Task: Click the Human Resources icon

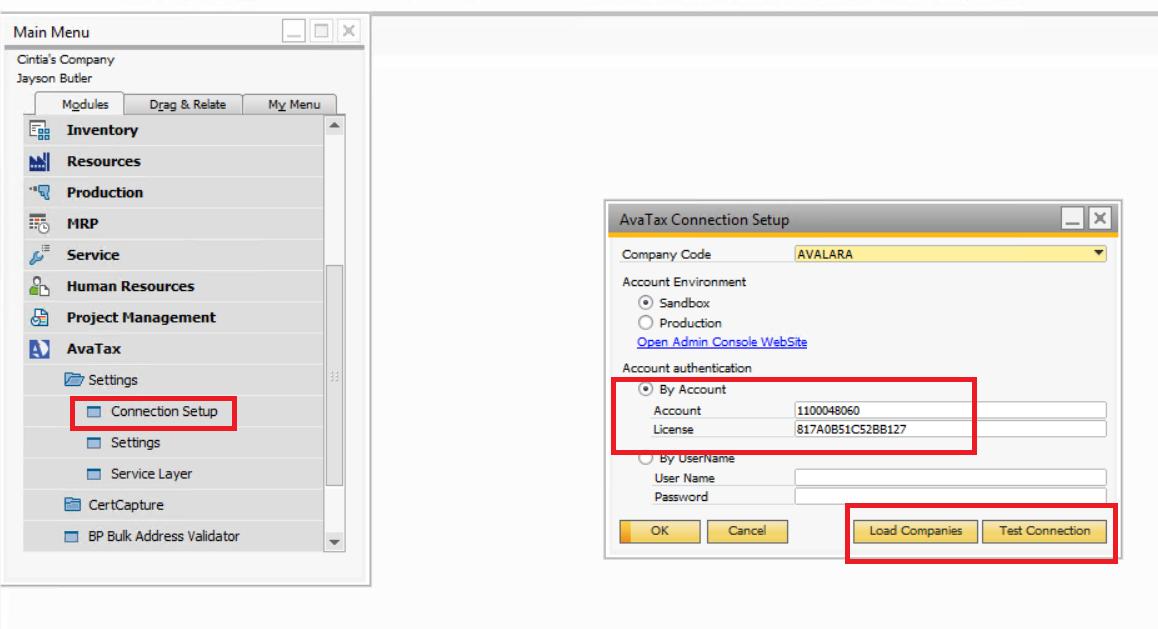Action: pos(39,286)
